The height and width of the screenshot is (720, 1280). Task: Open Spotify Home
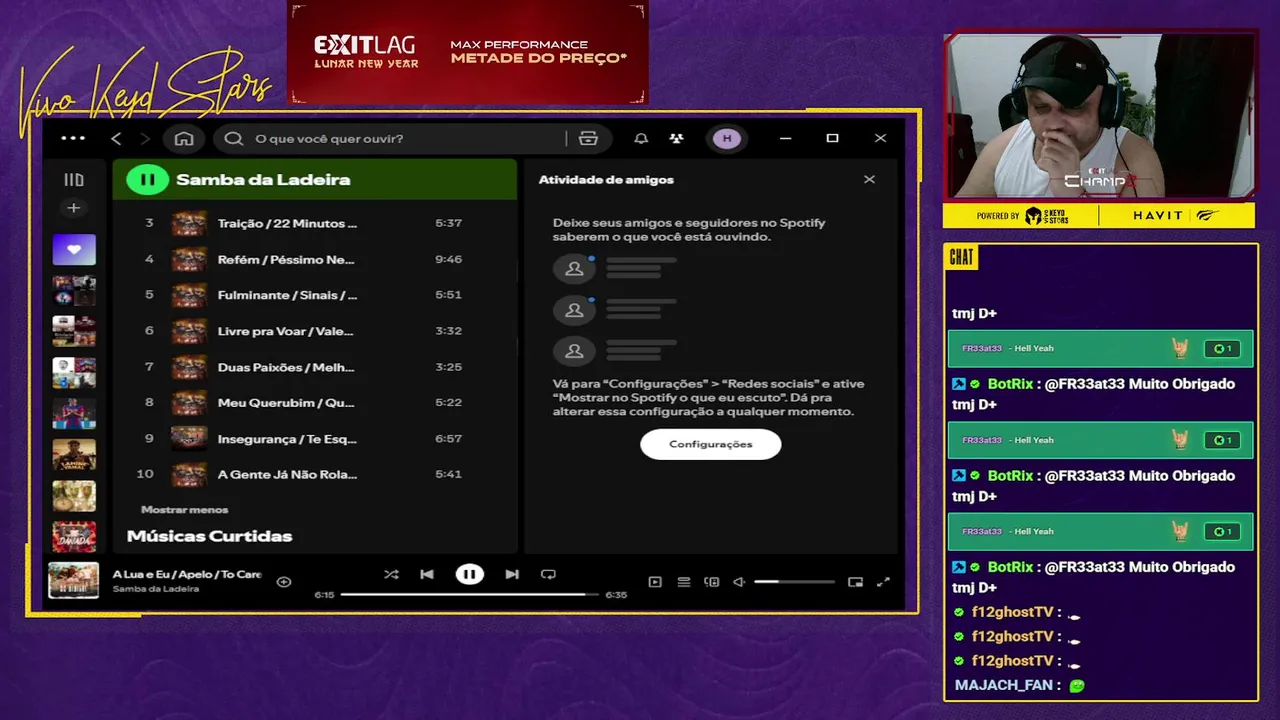coord(184,138)
